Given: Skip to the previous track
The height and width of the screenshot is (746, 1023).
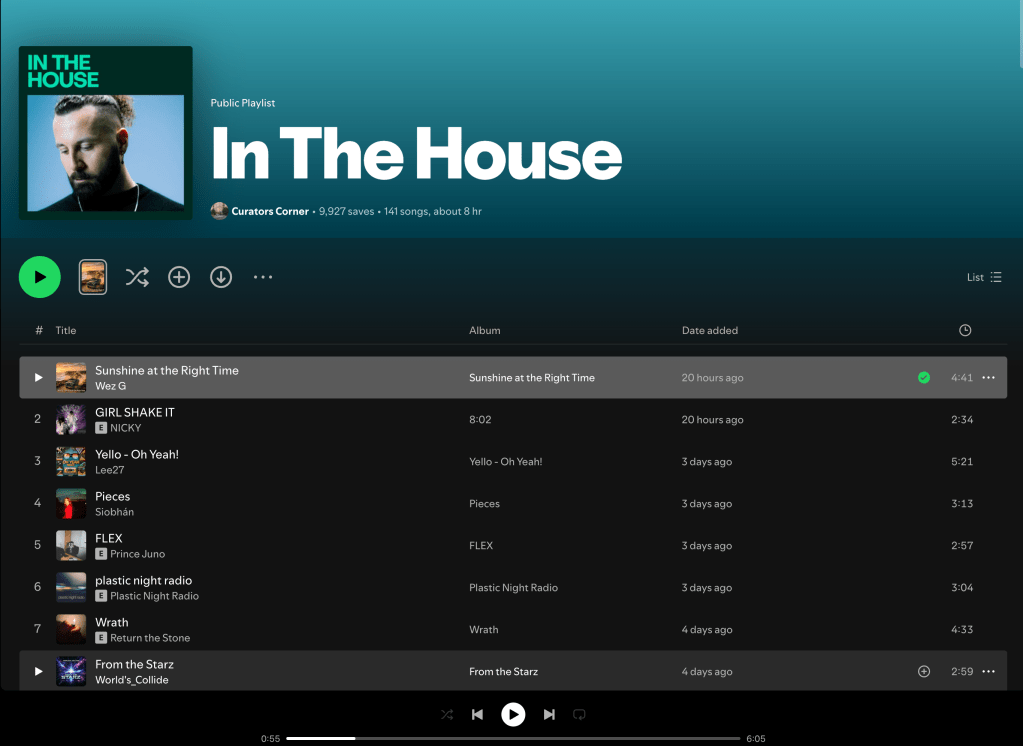Looking at the screenshot, I should coord(478,714).
